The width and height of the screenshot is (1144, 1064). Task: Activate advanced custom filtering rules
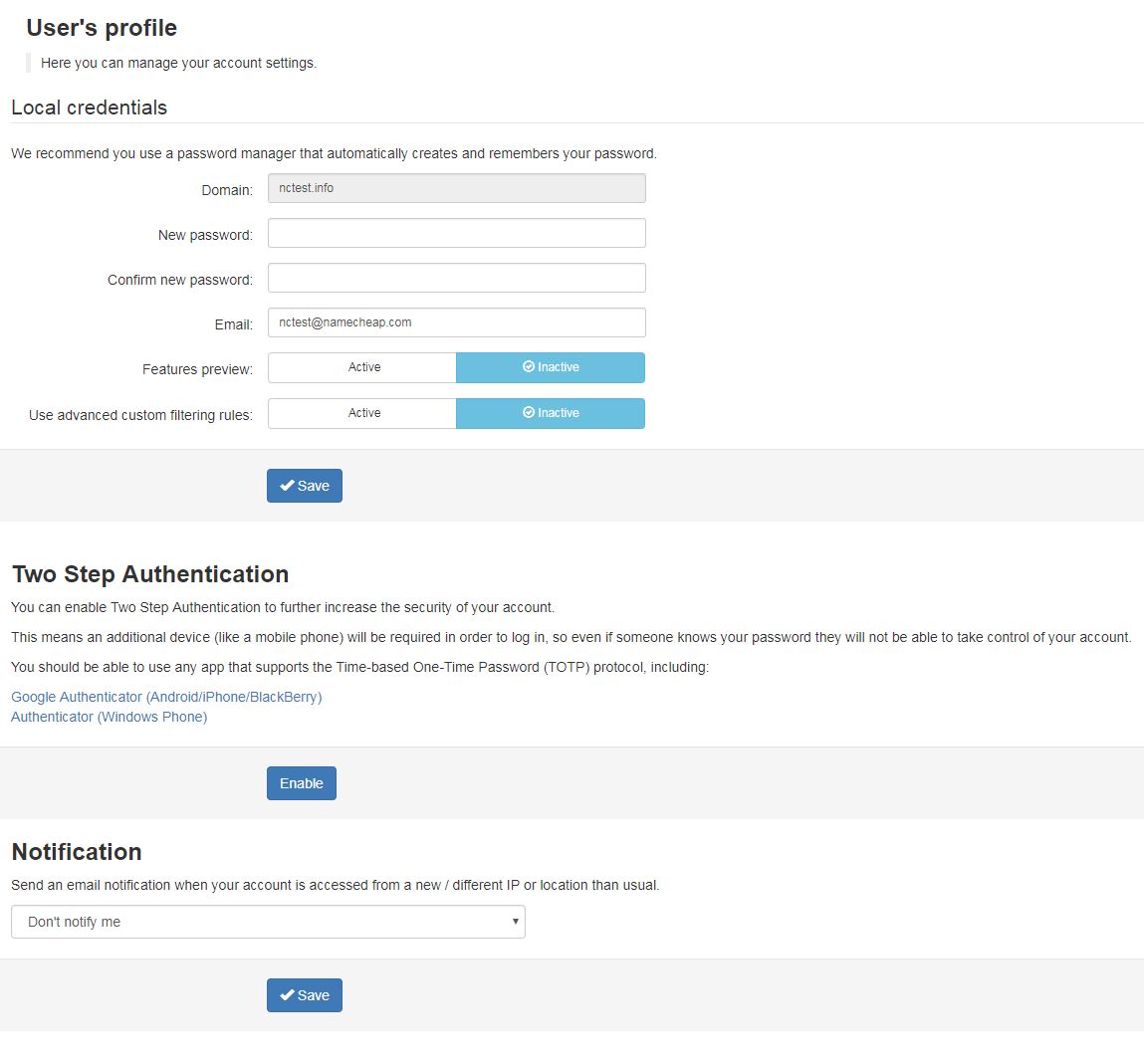(361, 413)
